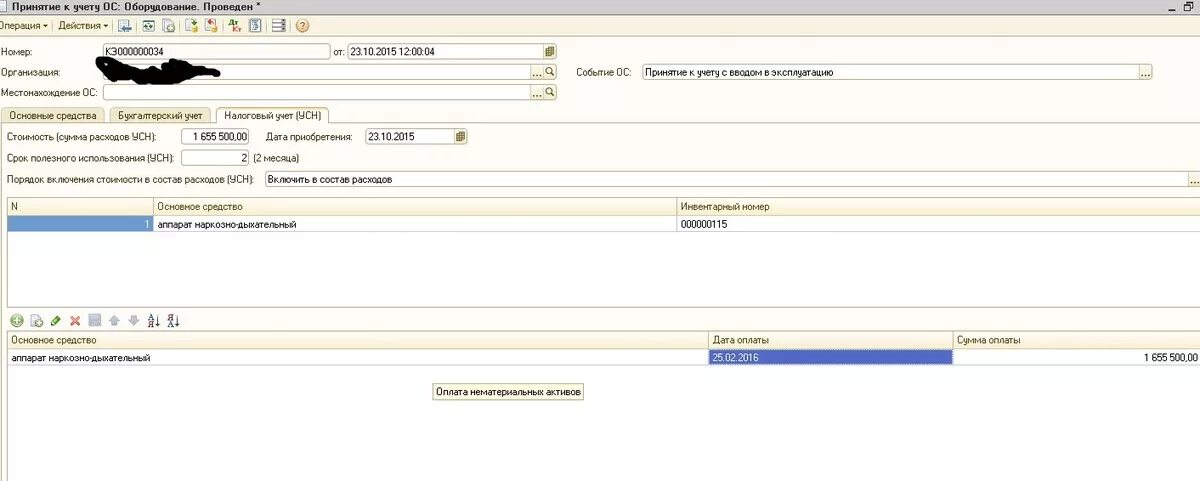Click magnifier open icon for Организация
The width and height of the screenshot is (1200, 481).
[x=549, y=72]
